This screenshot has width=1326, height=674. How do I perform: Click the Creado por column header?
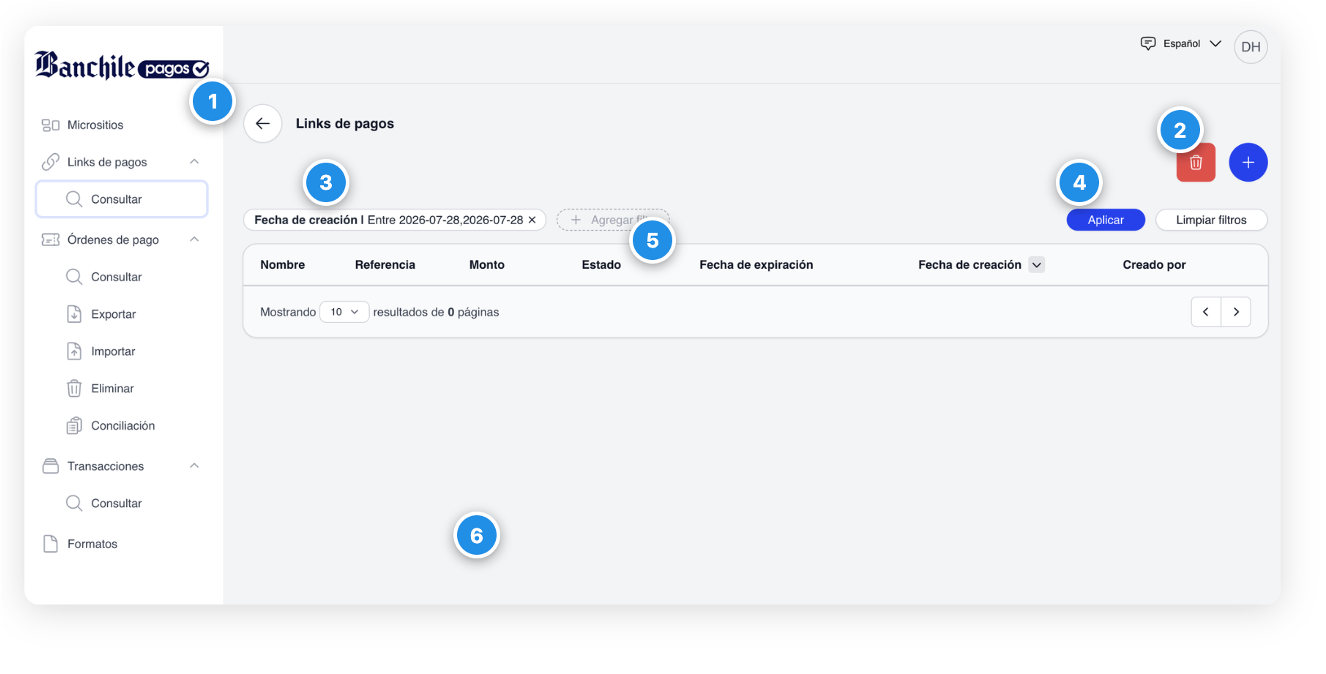1154,265
